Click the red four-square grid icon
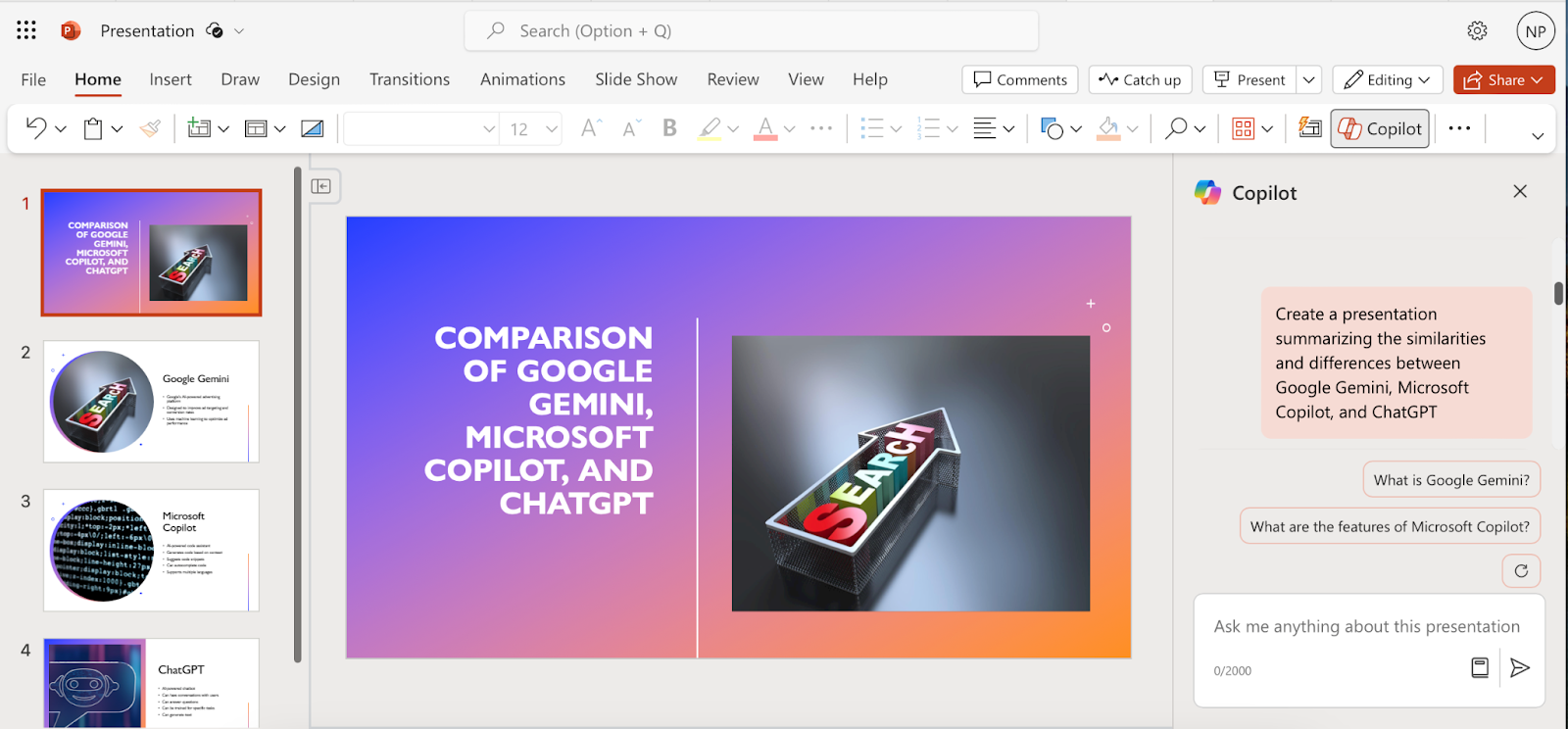Viewport: 1568px width, 729px height. [x=1244, y=128]
